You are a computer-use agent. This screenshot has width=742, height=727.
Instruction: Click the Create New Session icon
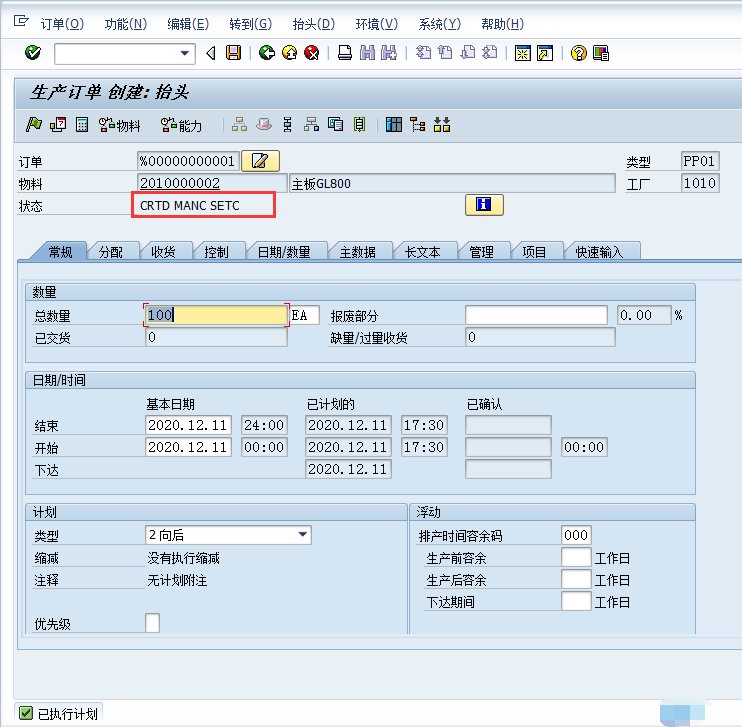pos(523,53)
